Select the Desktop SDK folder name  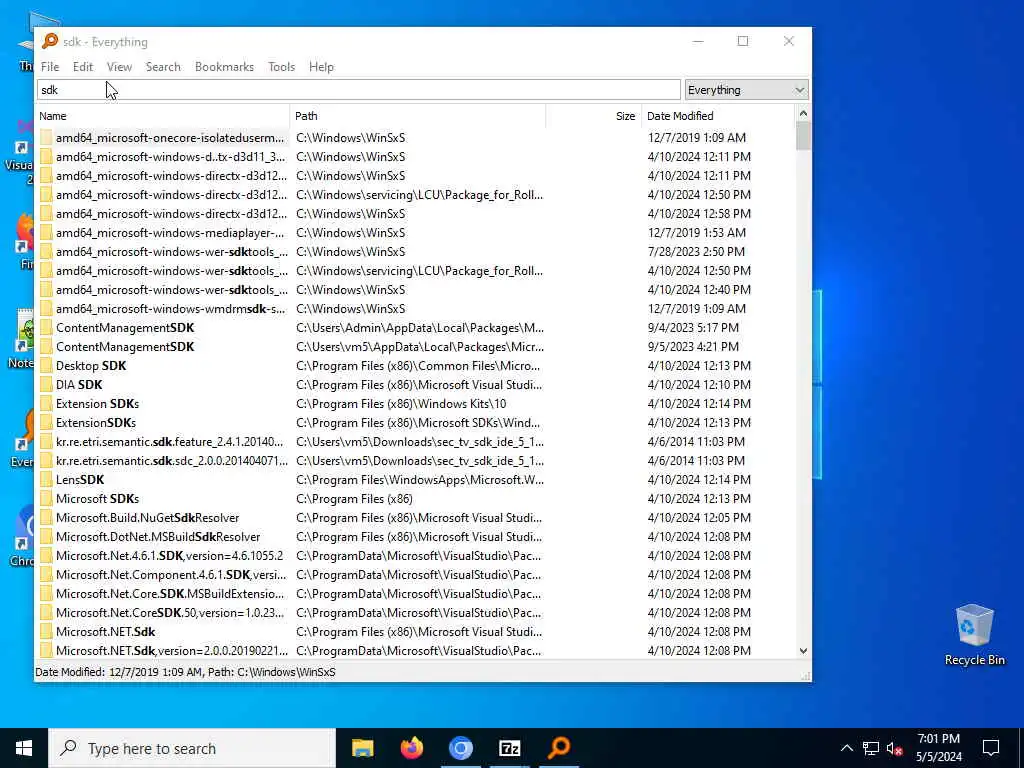[91, 366]
